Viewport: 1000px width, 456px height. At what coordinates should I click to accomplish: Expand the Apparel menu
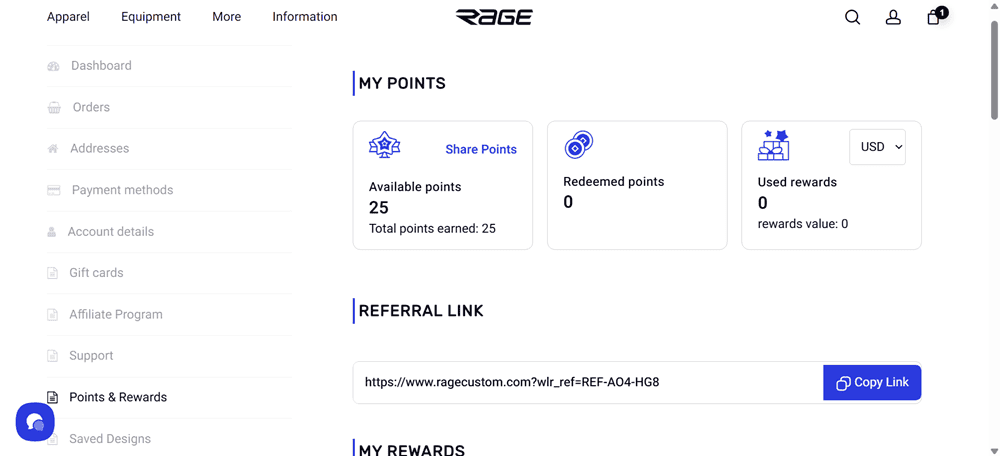coord(68,17)
